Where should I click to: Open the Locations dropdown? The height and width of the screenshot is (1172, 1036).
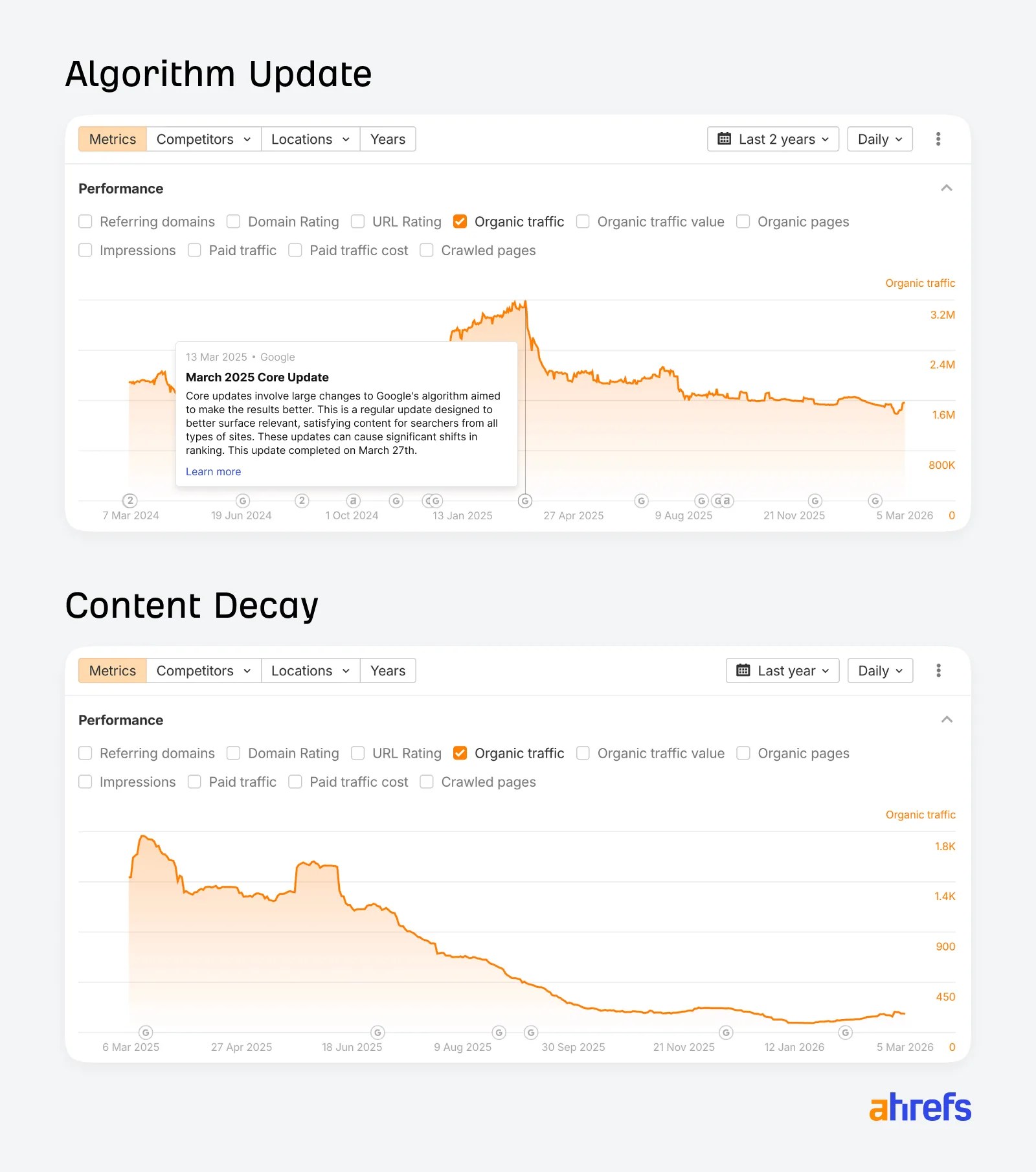310,139
